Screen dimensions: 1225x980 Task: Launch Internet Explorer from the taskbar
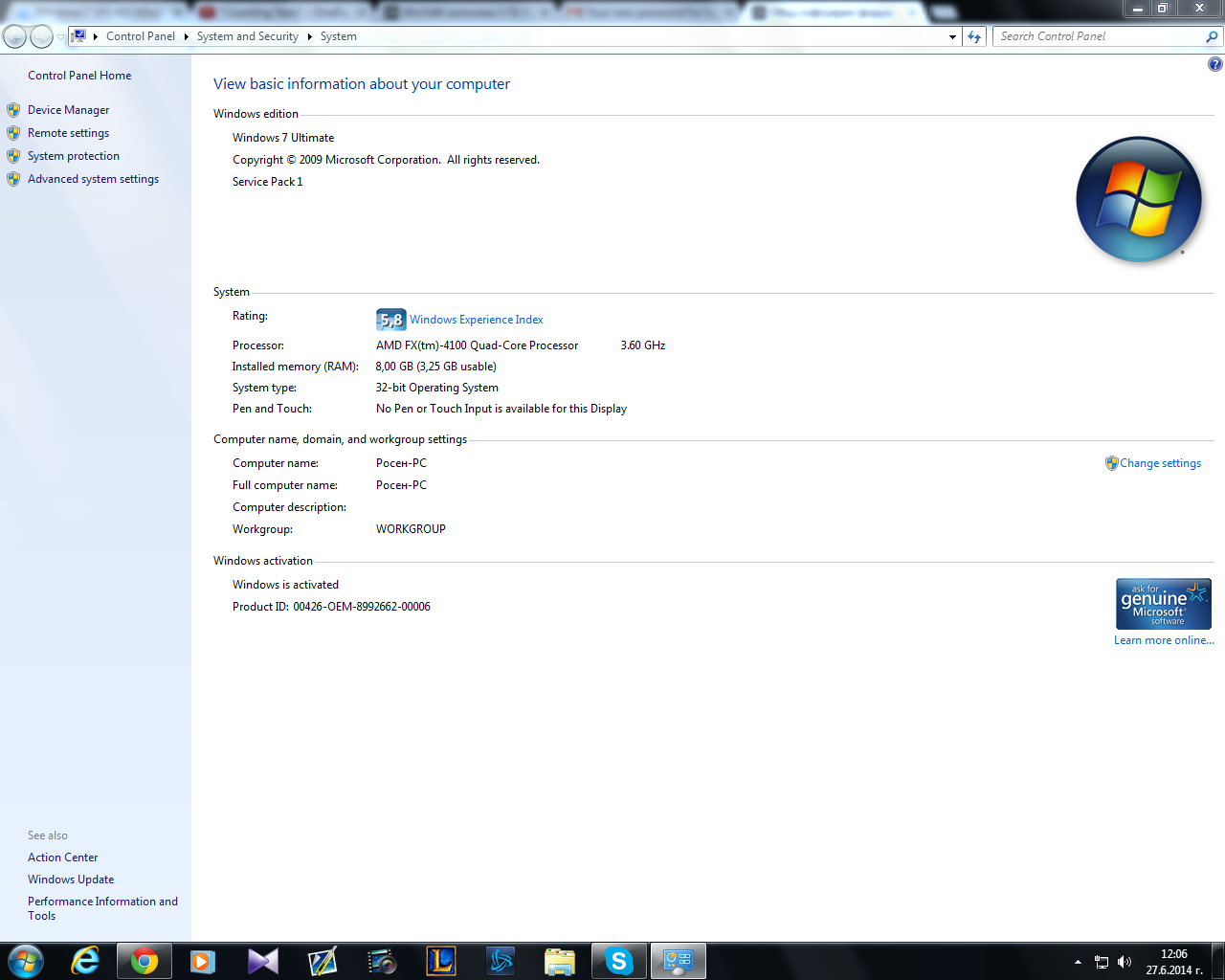(85, 961)
